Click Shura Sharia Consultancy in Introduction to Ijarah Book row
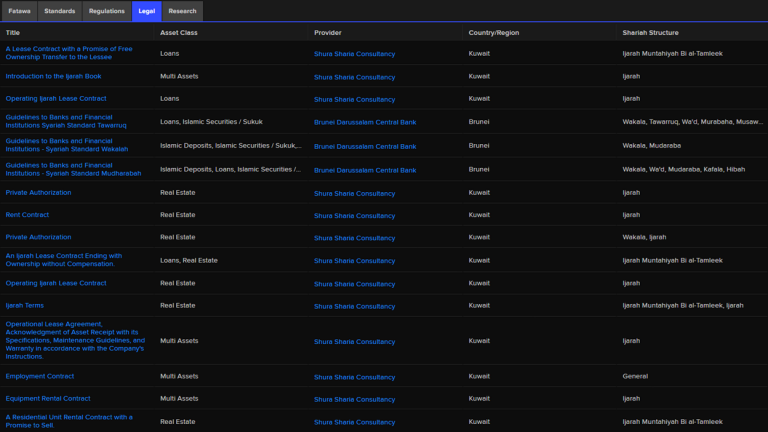 tap(355, 77)
